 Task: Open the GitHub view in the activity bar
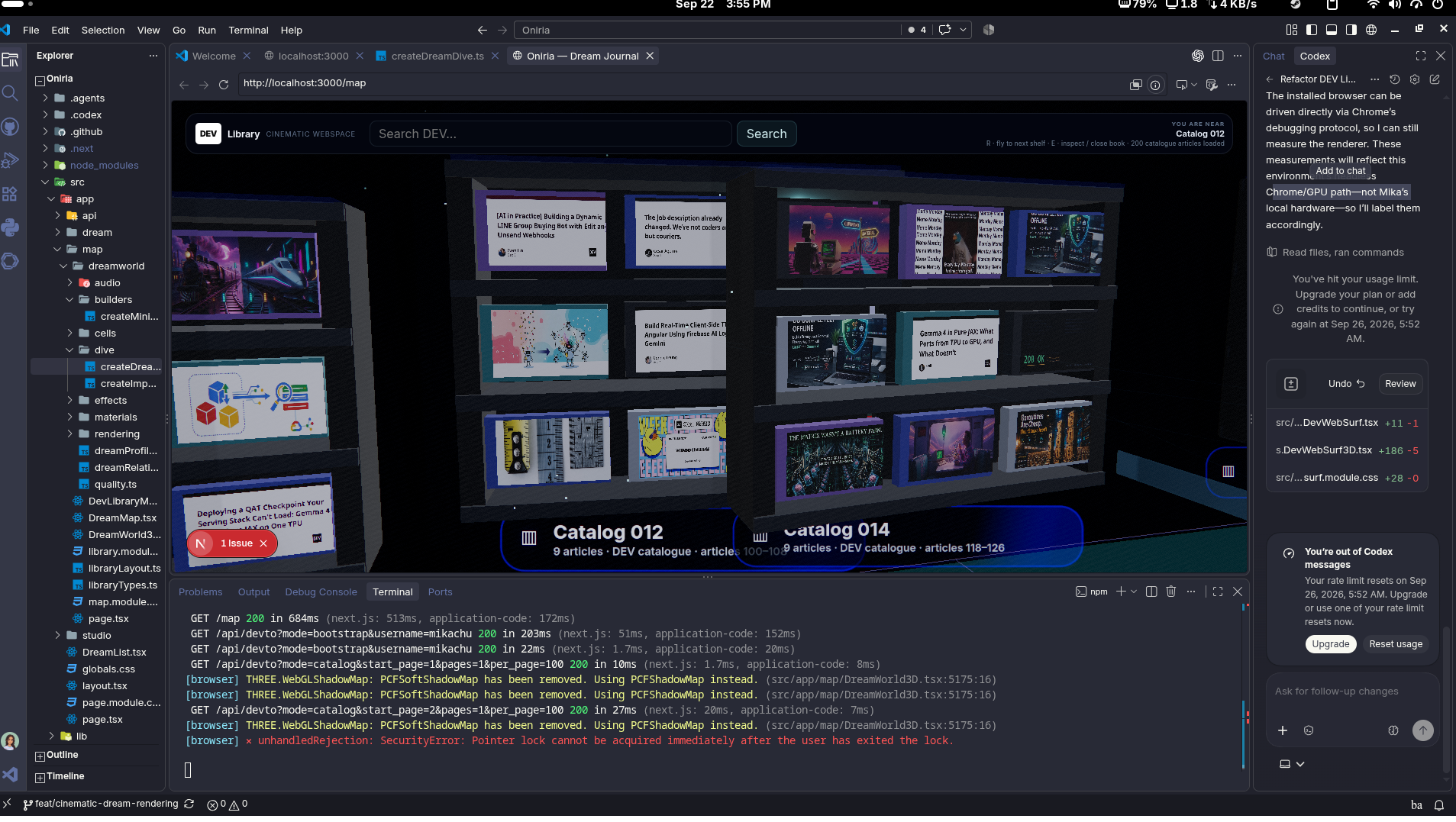(x=10, y=127)
